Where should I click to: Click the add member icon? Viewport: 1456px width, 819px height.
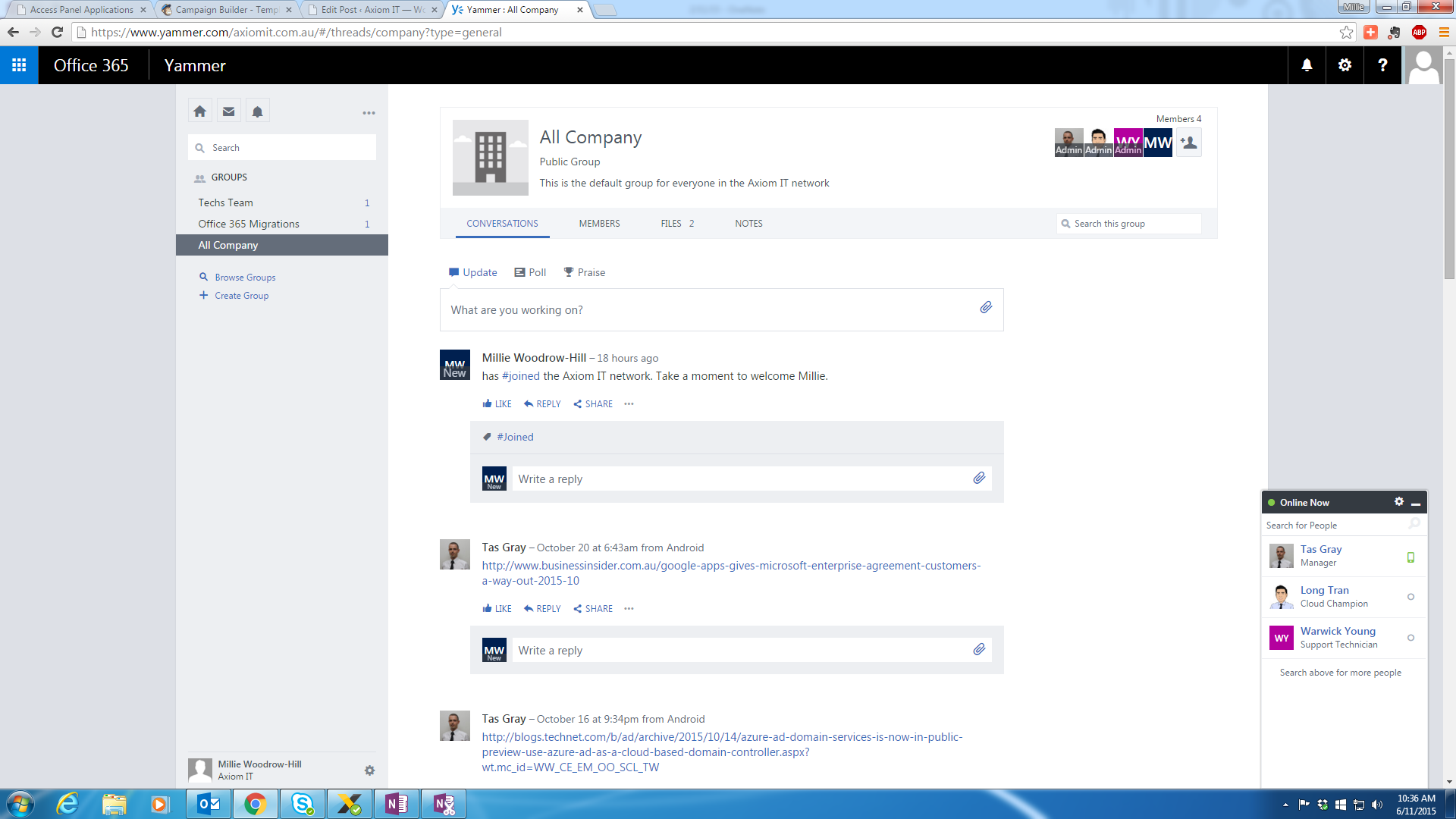point(1188,143)
